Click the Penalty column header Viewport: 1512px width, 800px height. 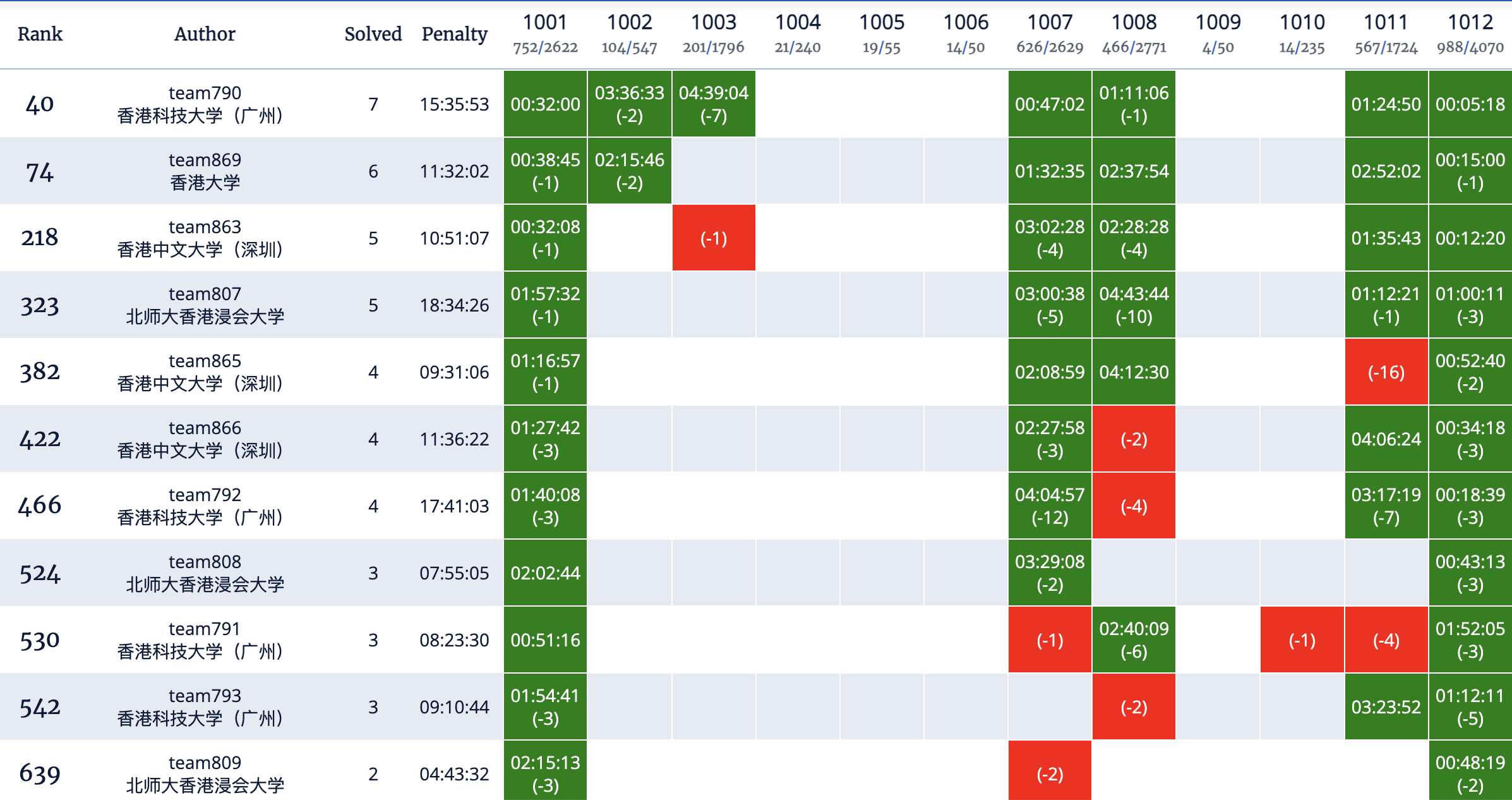[x=455, y=34]
